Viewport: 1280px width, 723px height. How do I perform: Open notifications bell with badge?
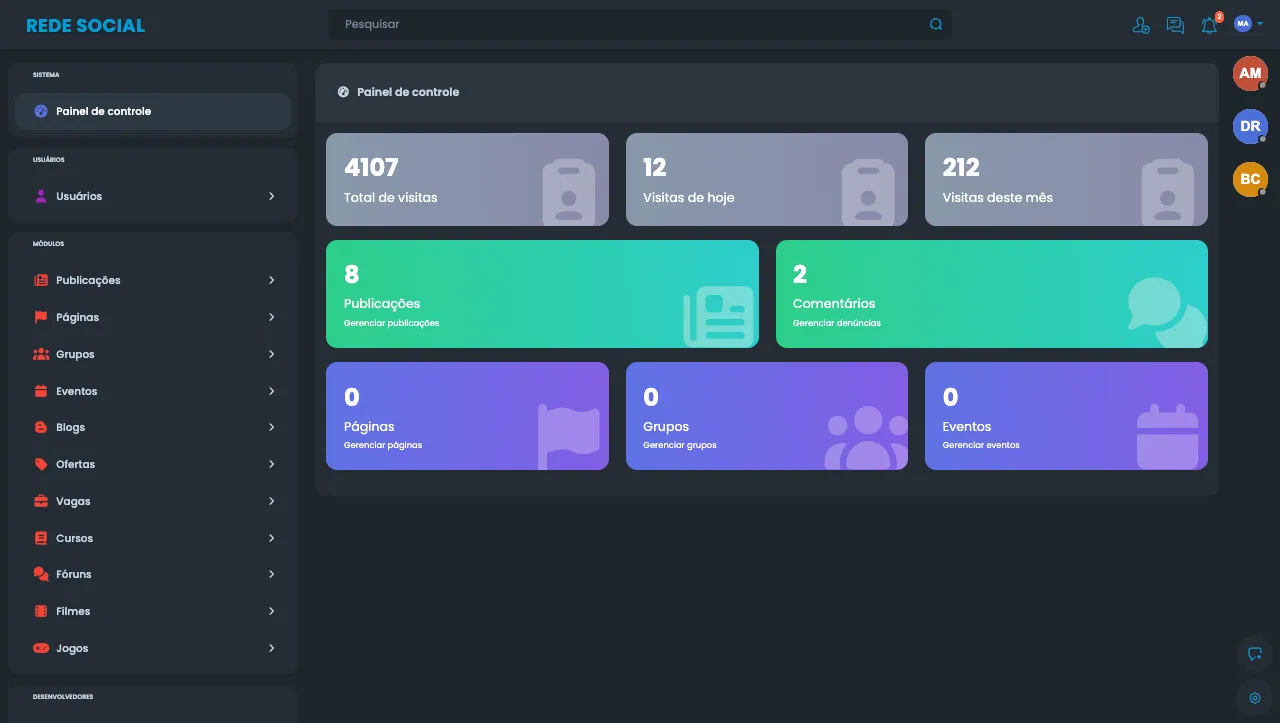pos(1210,24)
